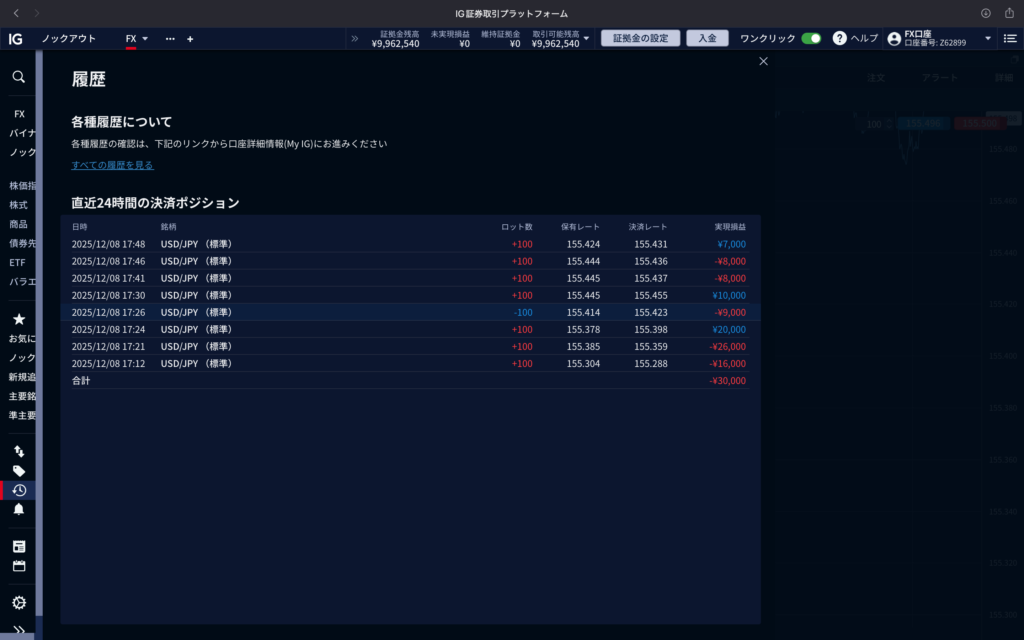Click the 証拠金の設定 button
Image resolution: width=1024 pixels, height=640 pixels.
640,38
